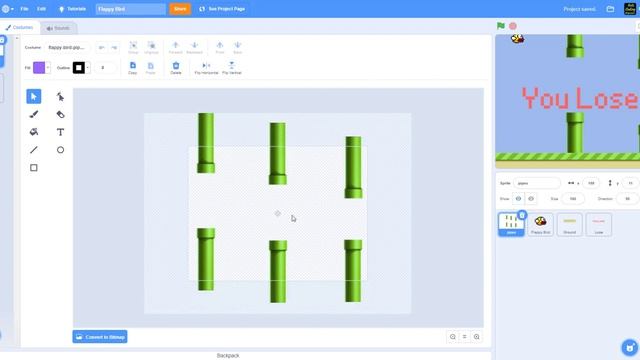
Task: Activate the Text tool
Action: pos(60,132)
